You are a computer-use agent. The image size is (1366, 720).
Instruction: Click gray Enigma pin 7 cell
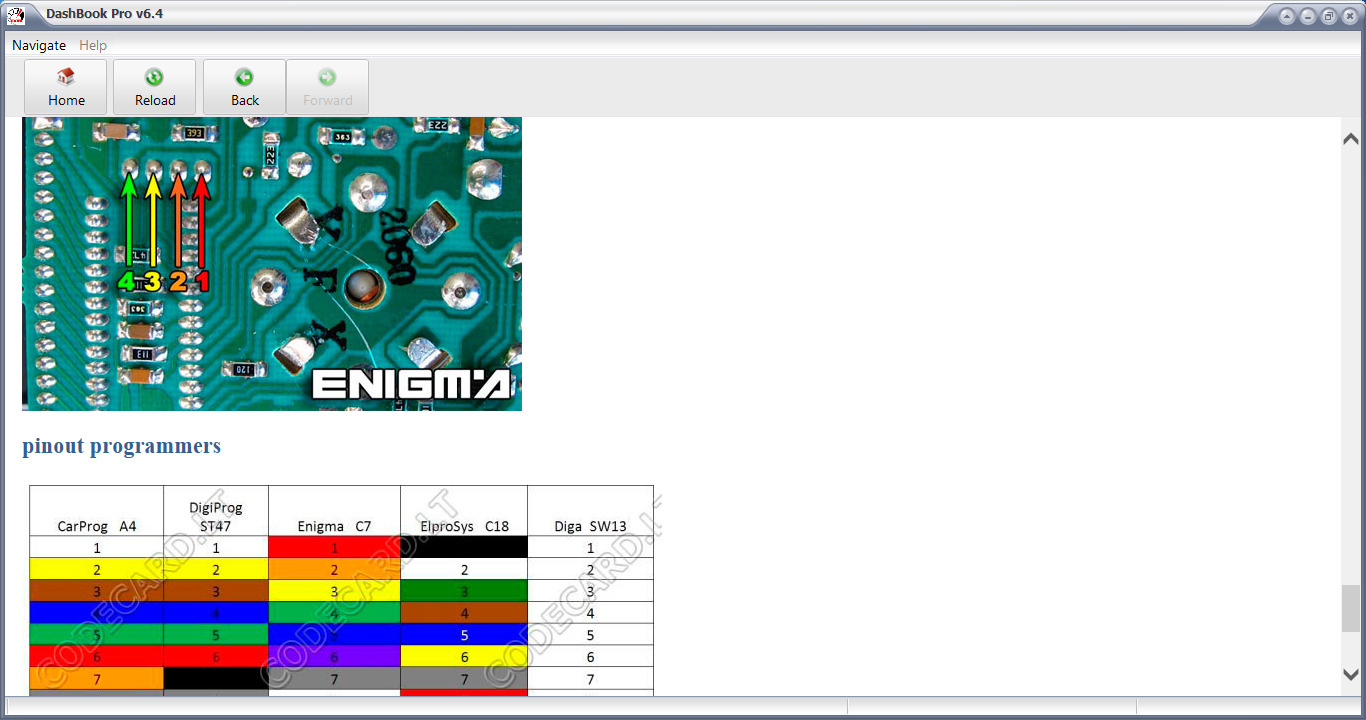pos(334,679)
